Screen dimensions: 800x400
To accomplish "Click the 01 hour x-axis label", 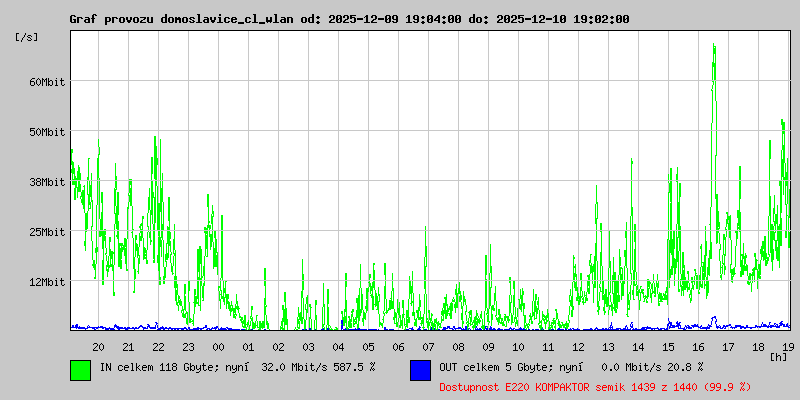I will [x=248, y=347].
